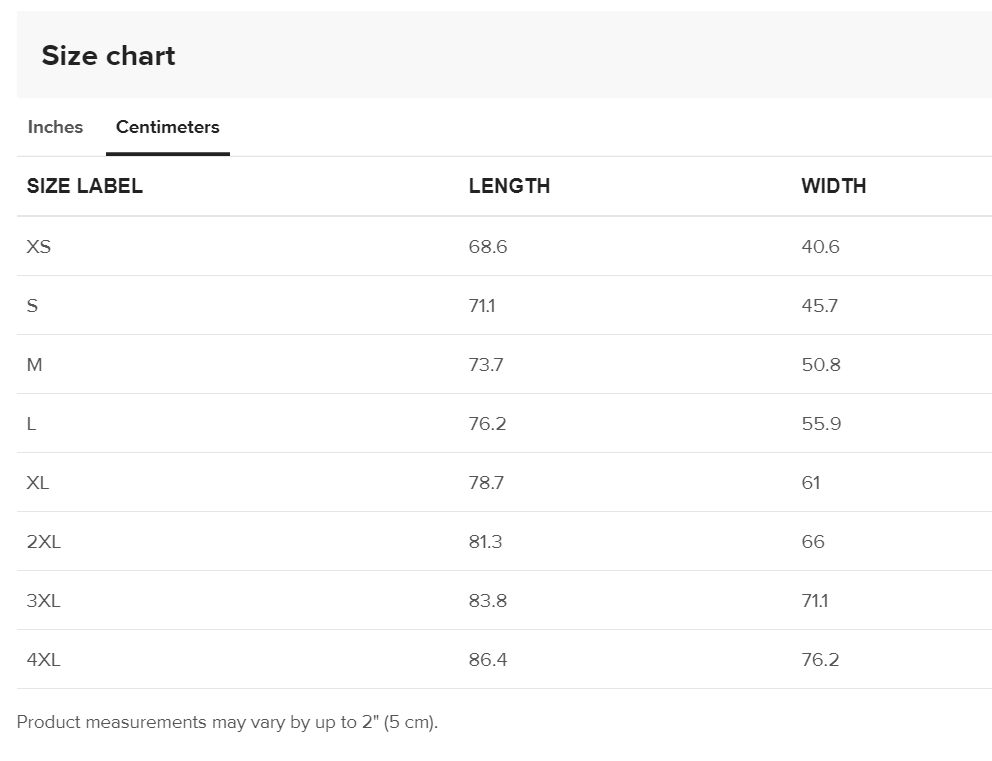
Task: Click the 2XL width value 66
Action: [813, 541]
